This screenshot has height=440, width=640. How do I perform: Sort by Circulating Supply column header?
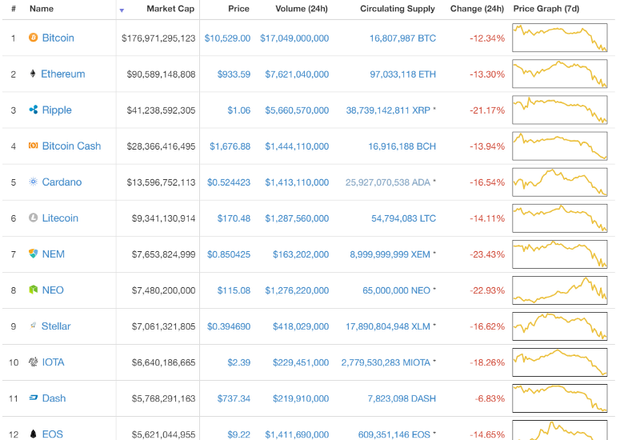397,9
